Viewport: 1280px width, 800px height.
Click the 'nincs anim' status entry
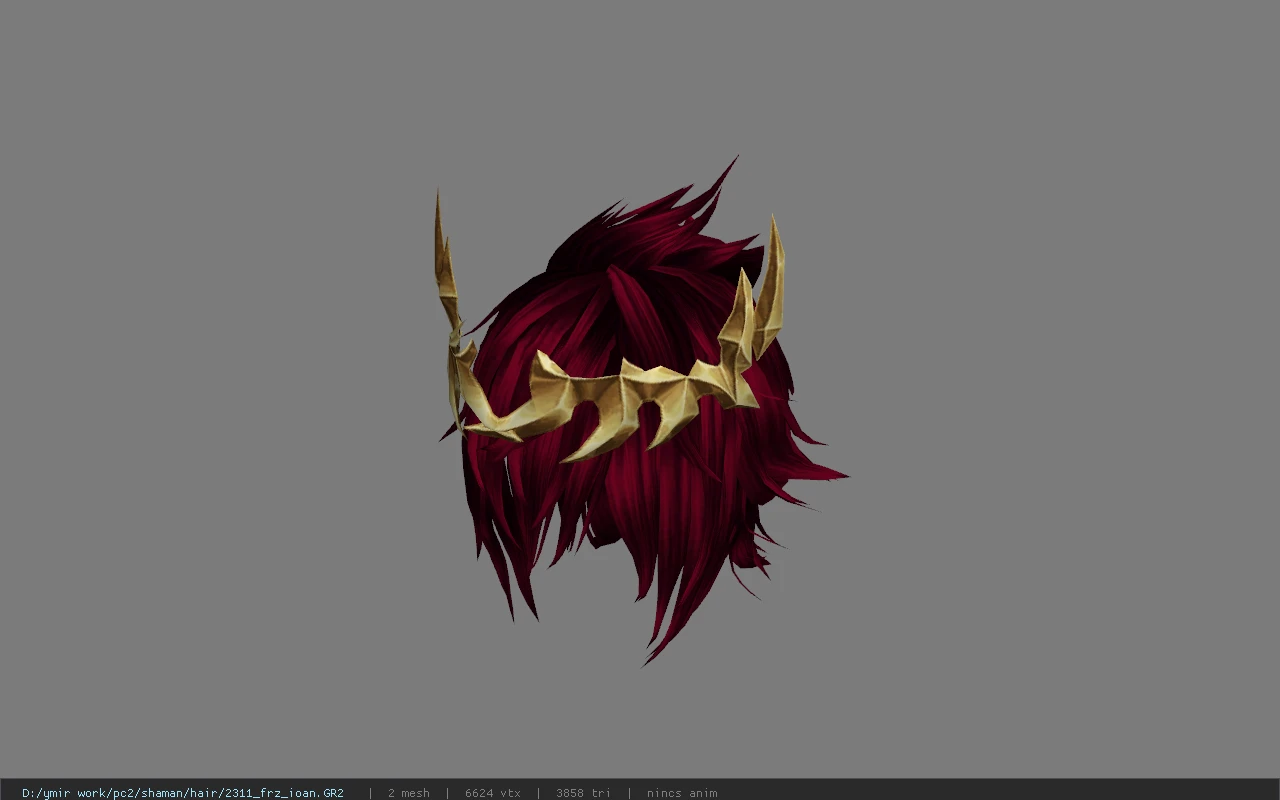click(682, 793)
